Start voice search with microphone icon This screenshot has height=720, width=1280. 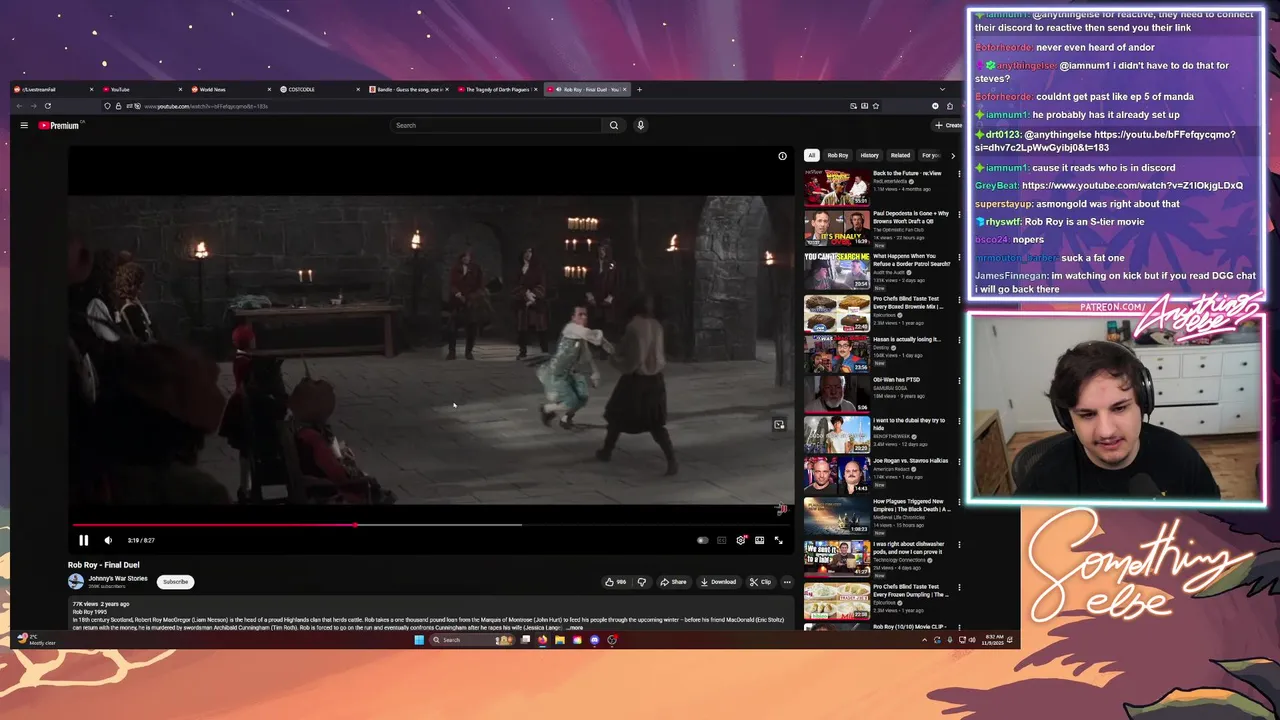click(640, 125)
